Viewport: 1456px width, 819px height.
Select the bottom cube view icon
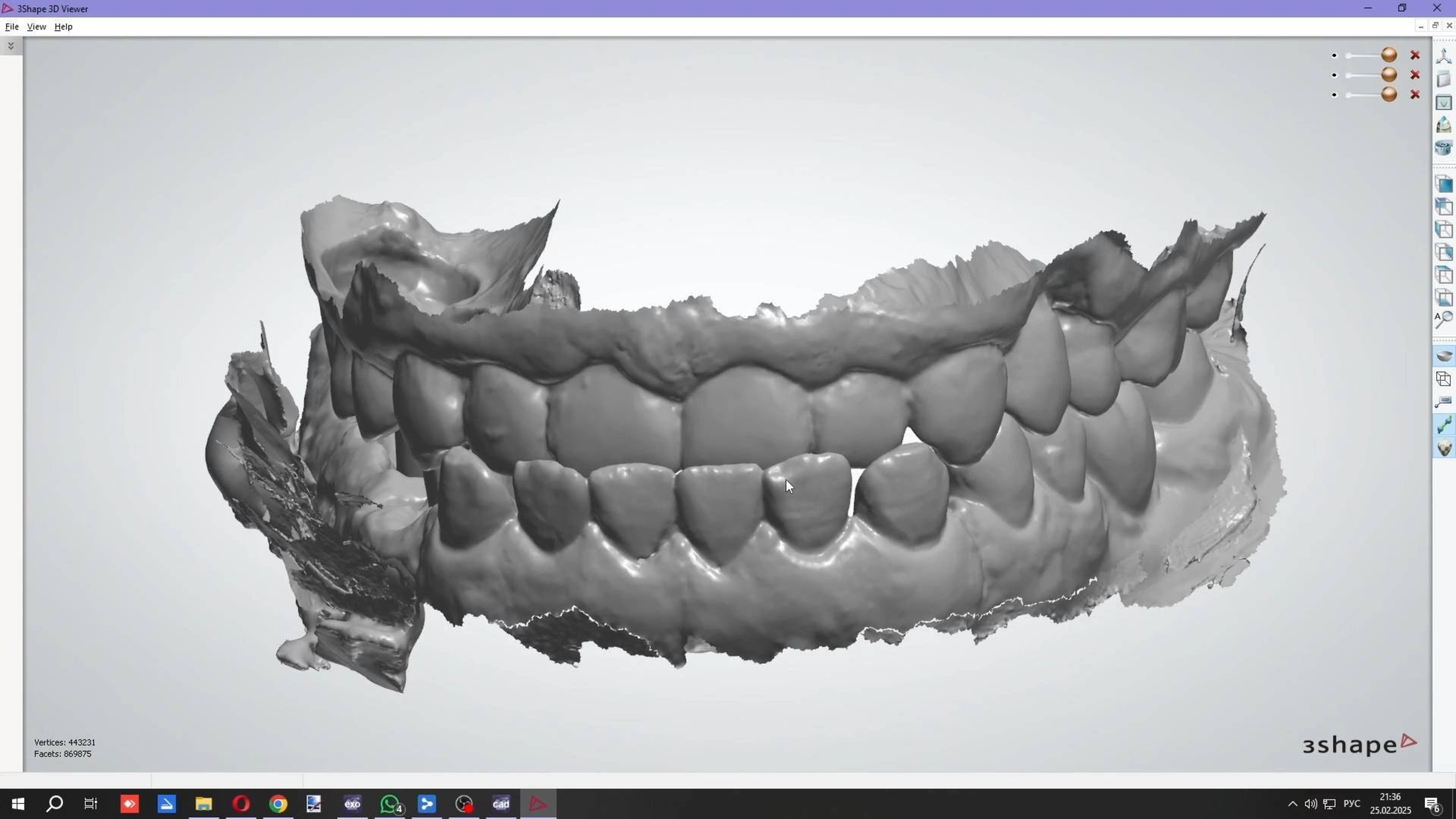tap(1444, 298)
